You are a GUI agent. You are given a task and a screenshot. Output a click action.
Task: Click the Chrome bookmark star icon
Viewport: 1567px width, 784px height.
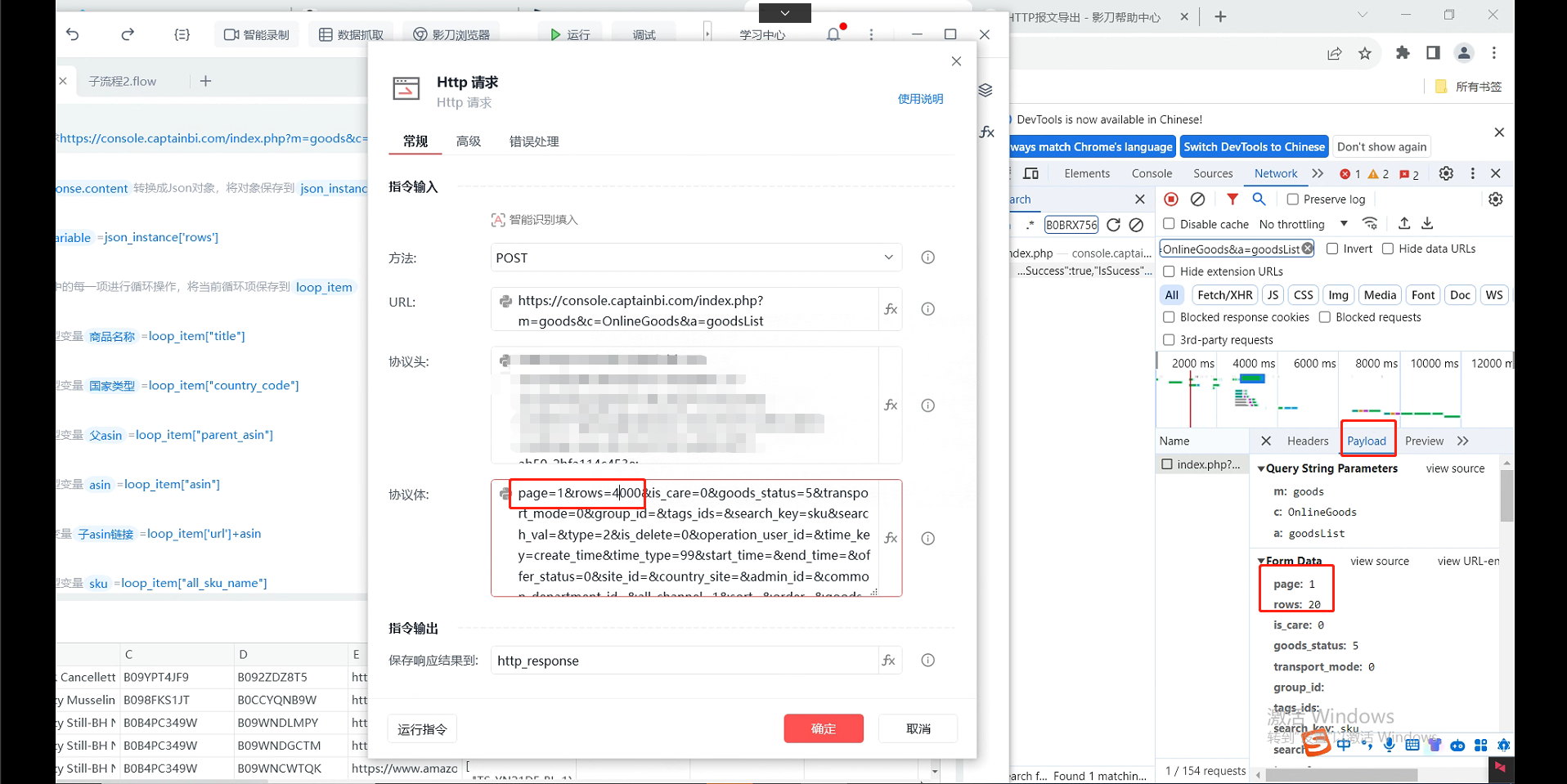click(x=1365, y=53)
